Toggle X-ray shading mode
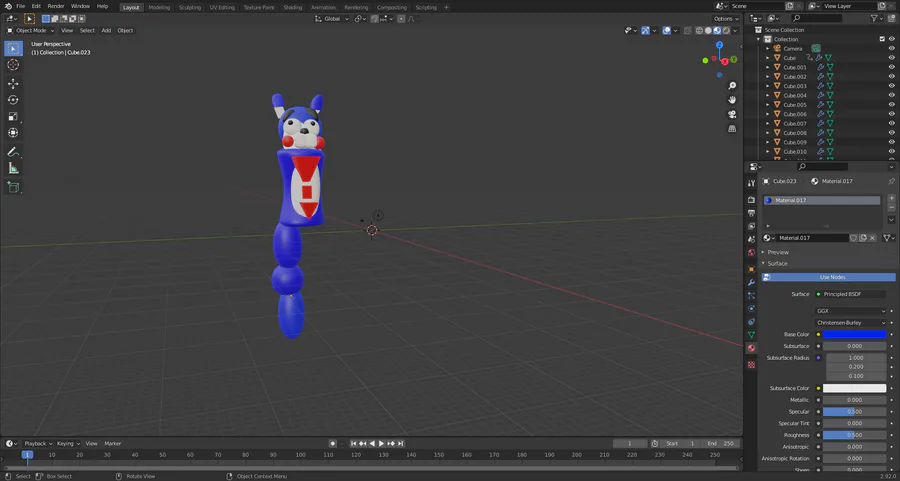This screenshot has width=900, height=481. click(686, 30)
